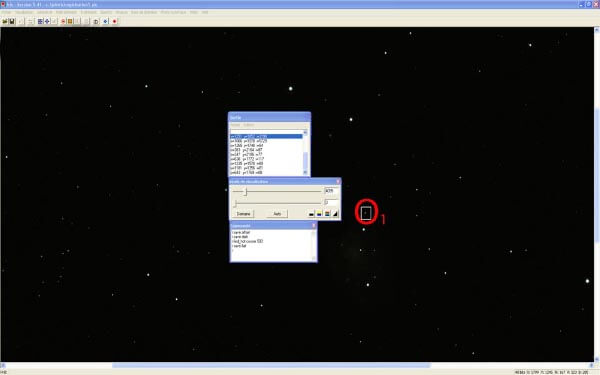The width and height of the screenshot is (600, 375).
Task: Click the Auto threshold button
Action: coord(277,214)
